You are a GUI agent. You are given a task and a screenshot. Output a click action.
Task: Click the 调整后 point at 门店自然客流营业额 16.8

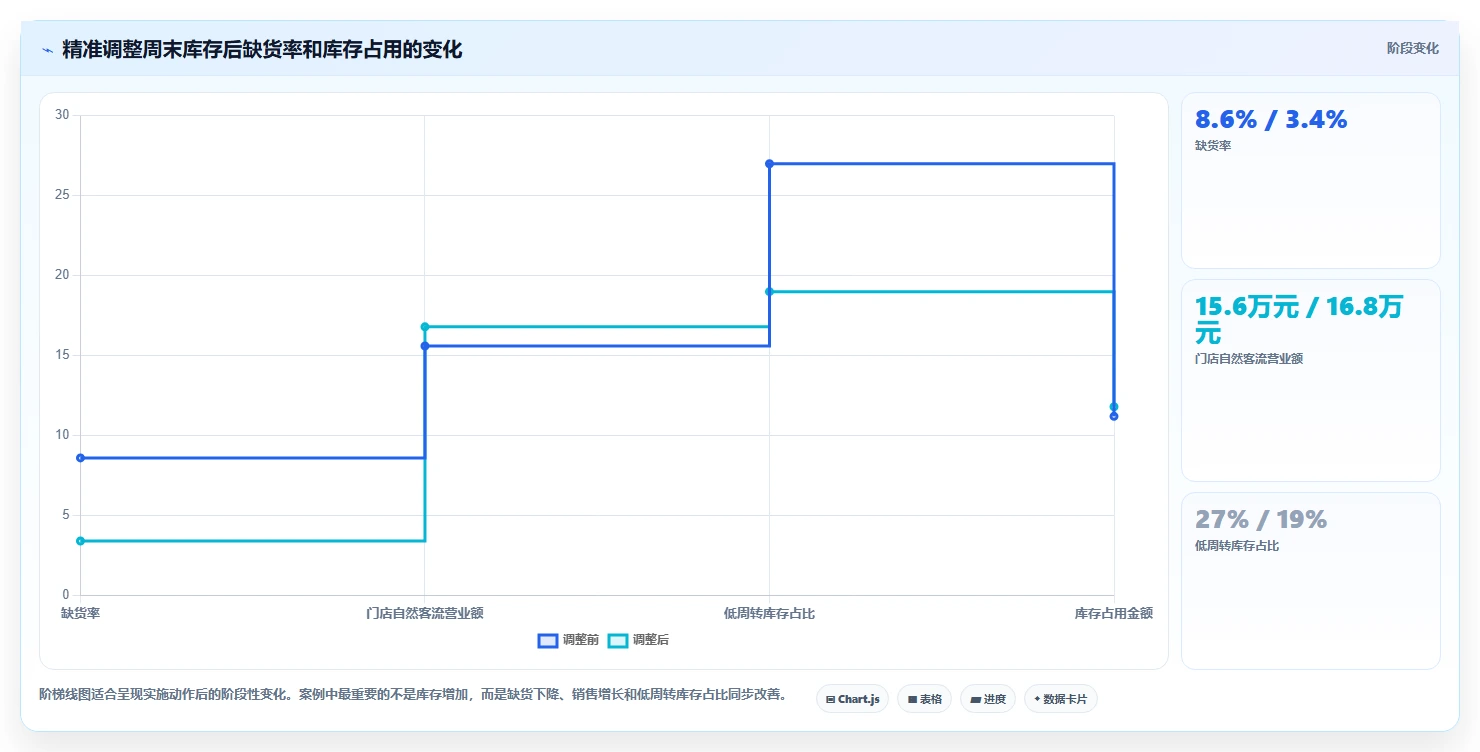(425, 327)
